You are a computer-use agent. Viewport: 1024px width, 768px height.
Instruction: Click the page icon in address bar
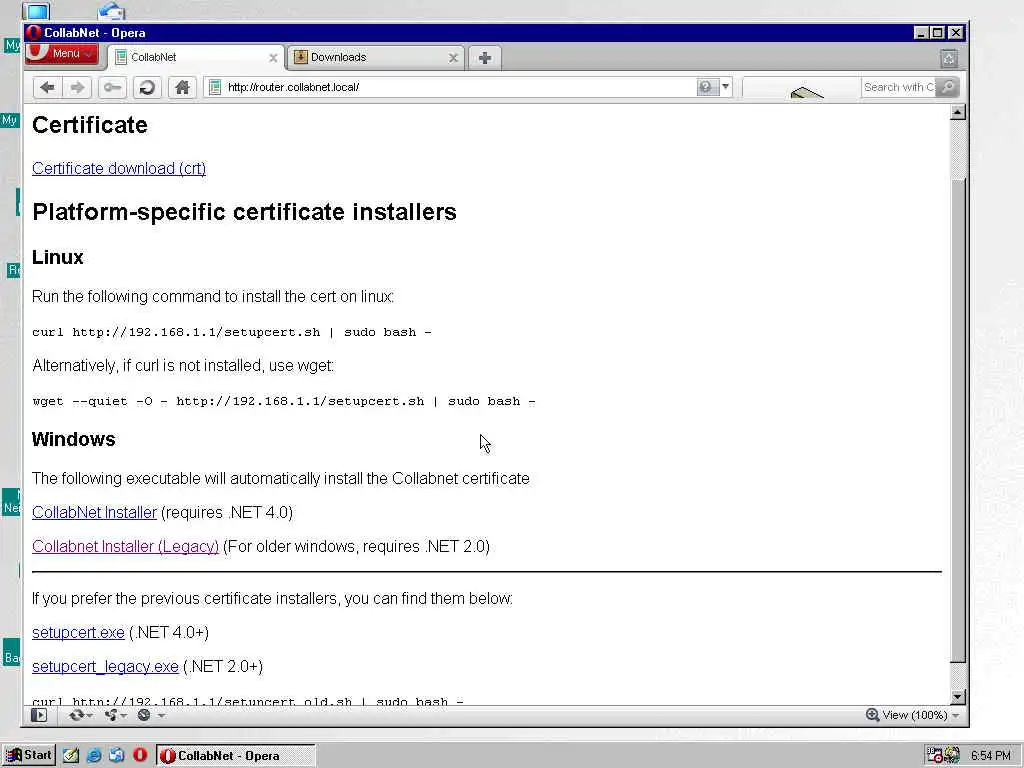point(214,87)
